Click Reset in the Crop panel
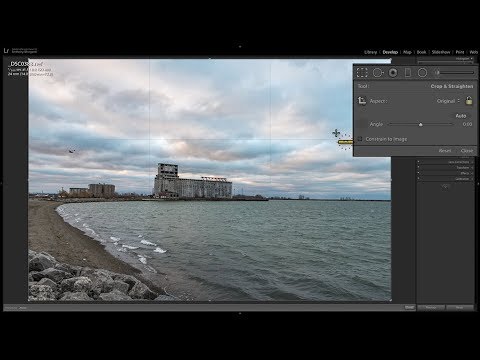Image resolution: width=480 pixels, height=360 pixels. 445,151
